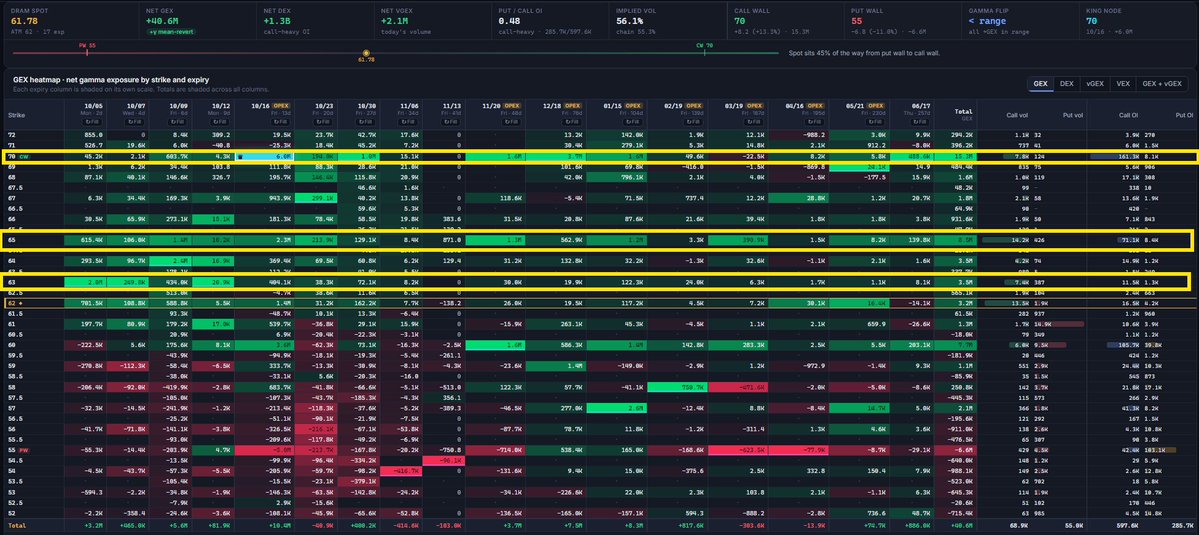Click the Total GEX column header
The height and width of the screenshot is (535, 1199).
click(963, 114)
